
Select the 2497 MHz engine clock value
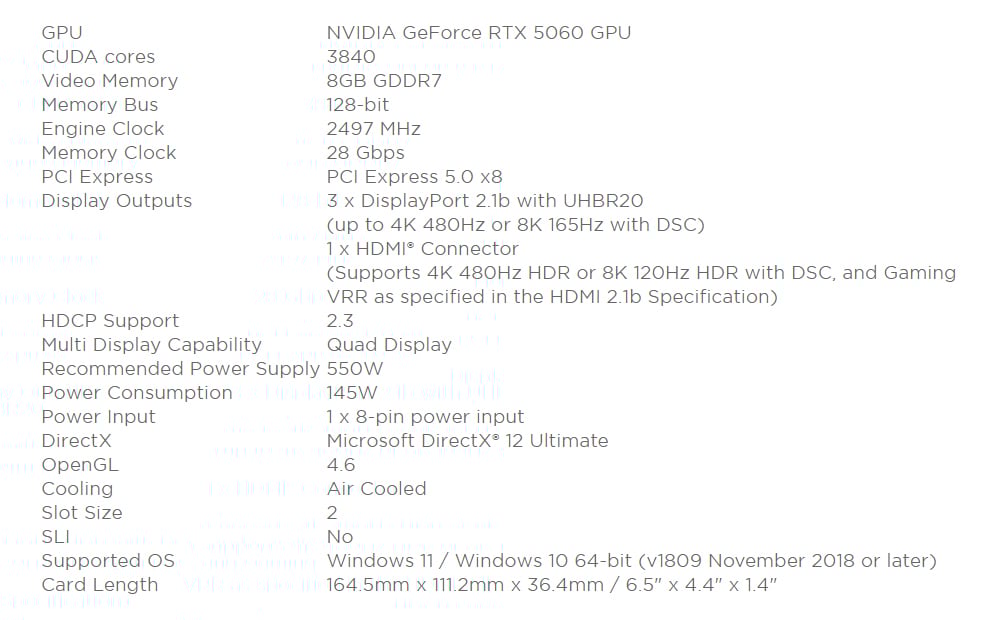(x=373, y=129)
